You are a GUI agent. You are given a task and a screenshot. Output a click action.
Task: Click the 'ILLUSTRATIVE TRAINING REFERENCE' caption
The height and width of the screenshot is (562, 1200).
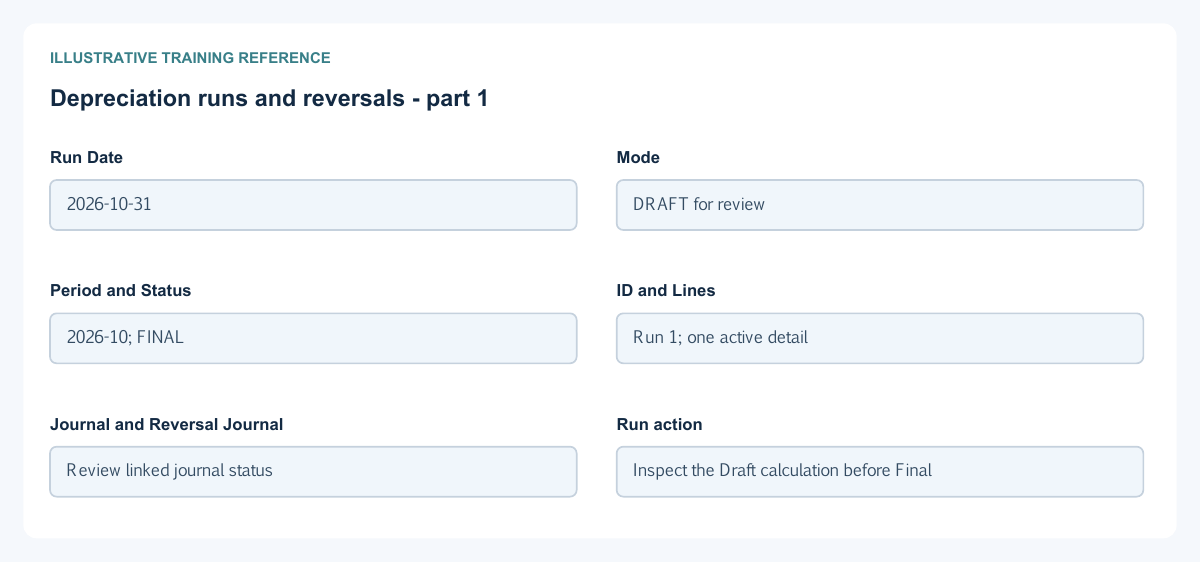point(190,58)
